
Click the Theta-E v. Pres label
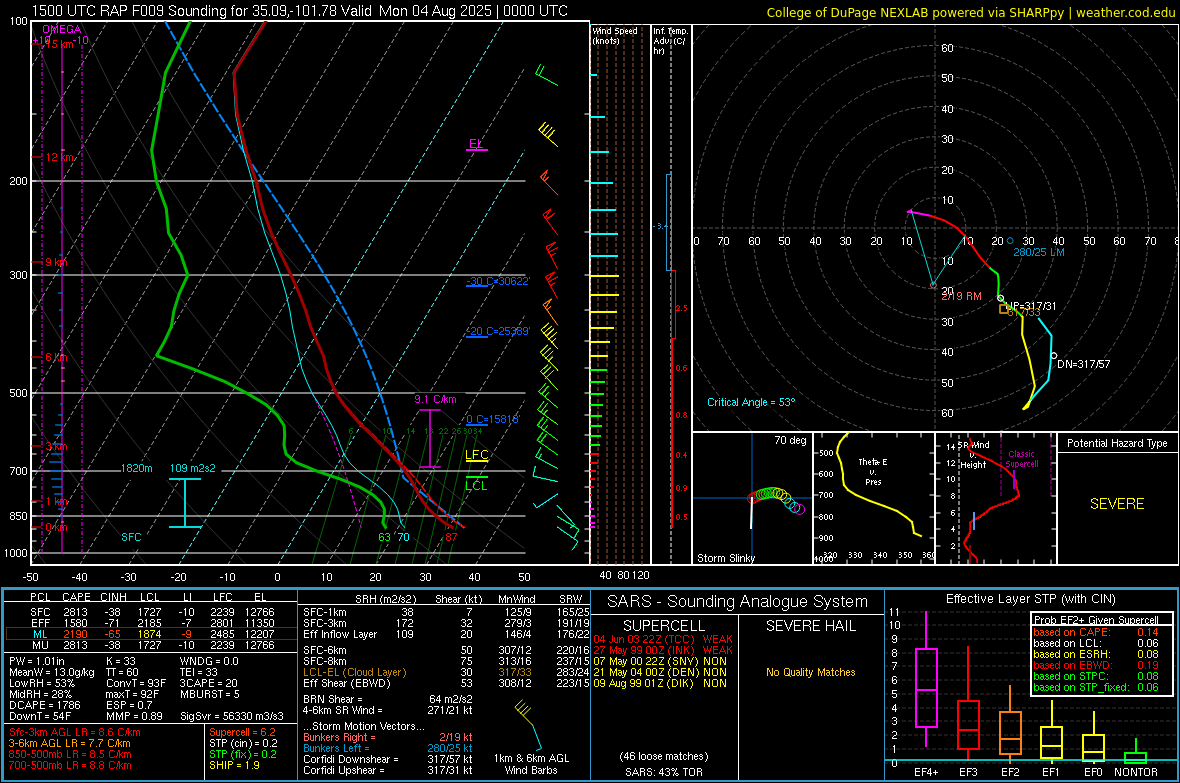coord(873,471)
